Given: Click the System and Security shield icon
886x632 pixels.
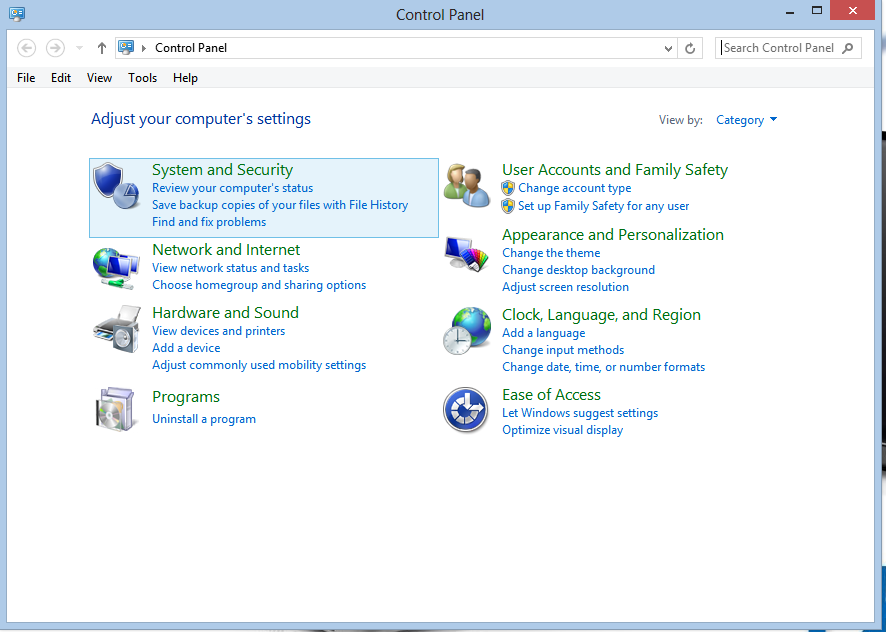Looking at the screenshot, I should (x=116, y=186).
